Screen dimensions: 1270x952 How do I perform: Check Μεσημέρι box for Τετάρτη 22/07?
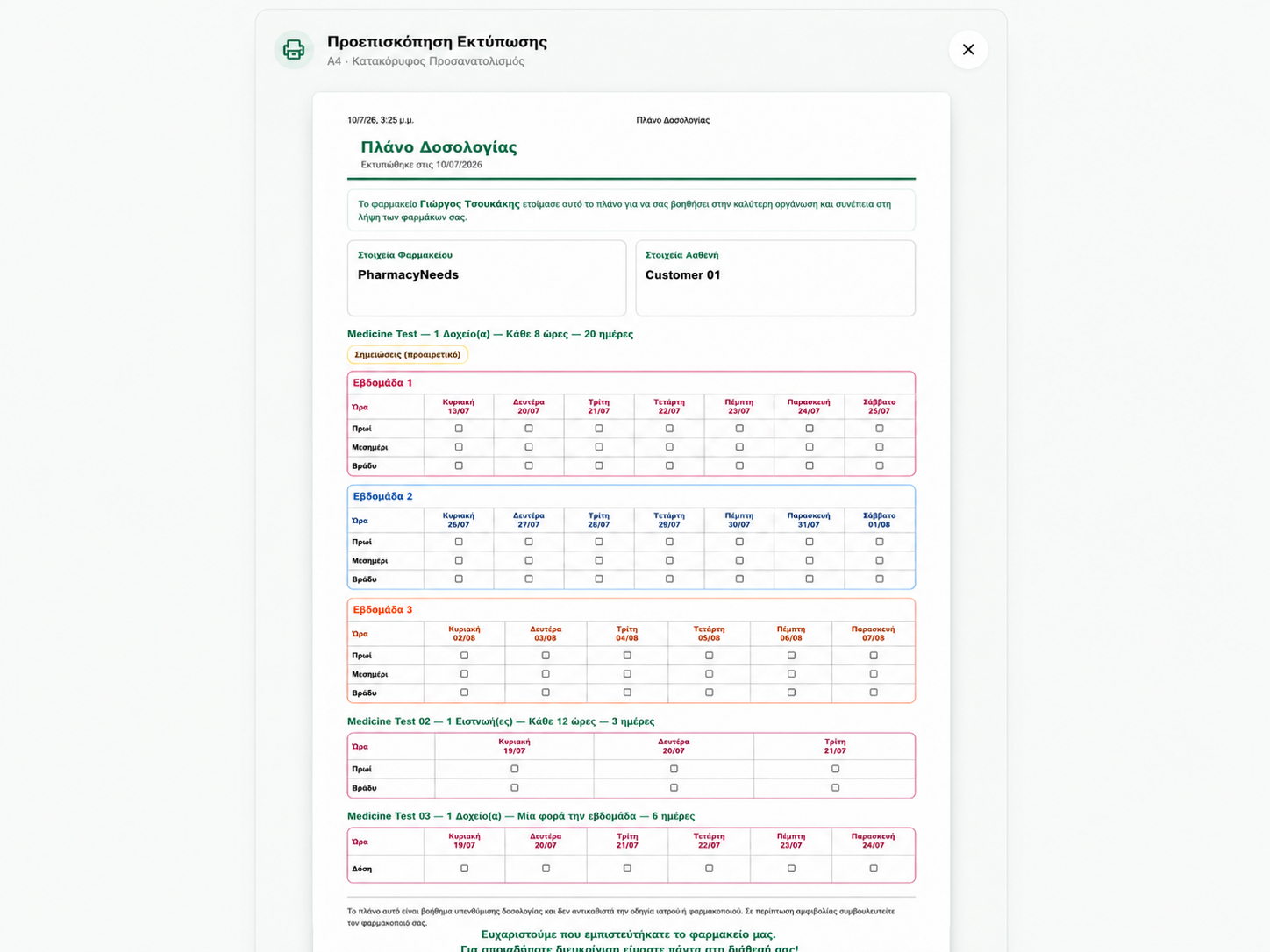pos(669,447)
